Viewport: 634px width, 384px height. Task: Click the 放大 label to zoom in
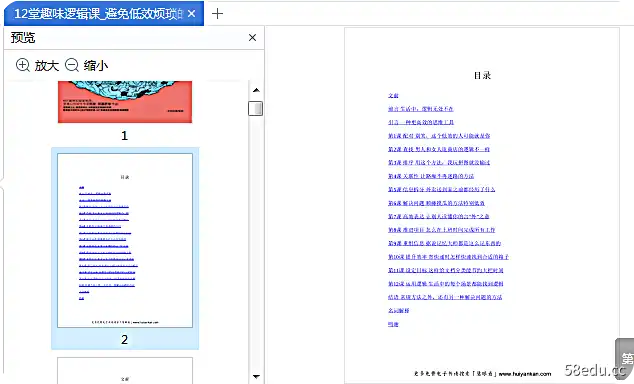point(46,65)
